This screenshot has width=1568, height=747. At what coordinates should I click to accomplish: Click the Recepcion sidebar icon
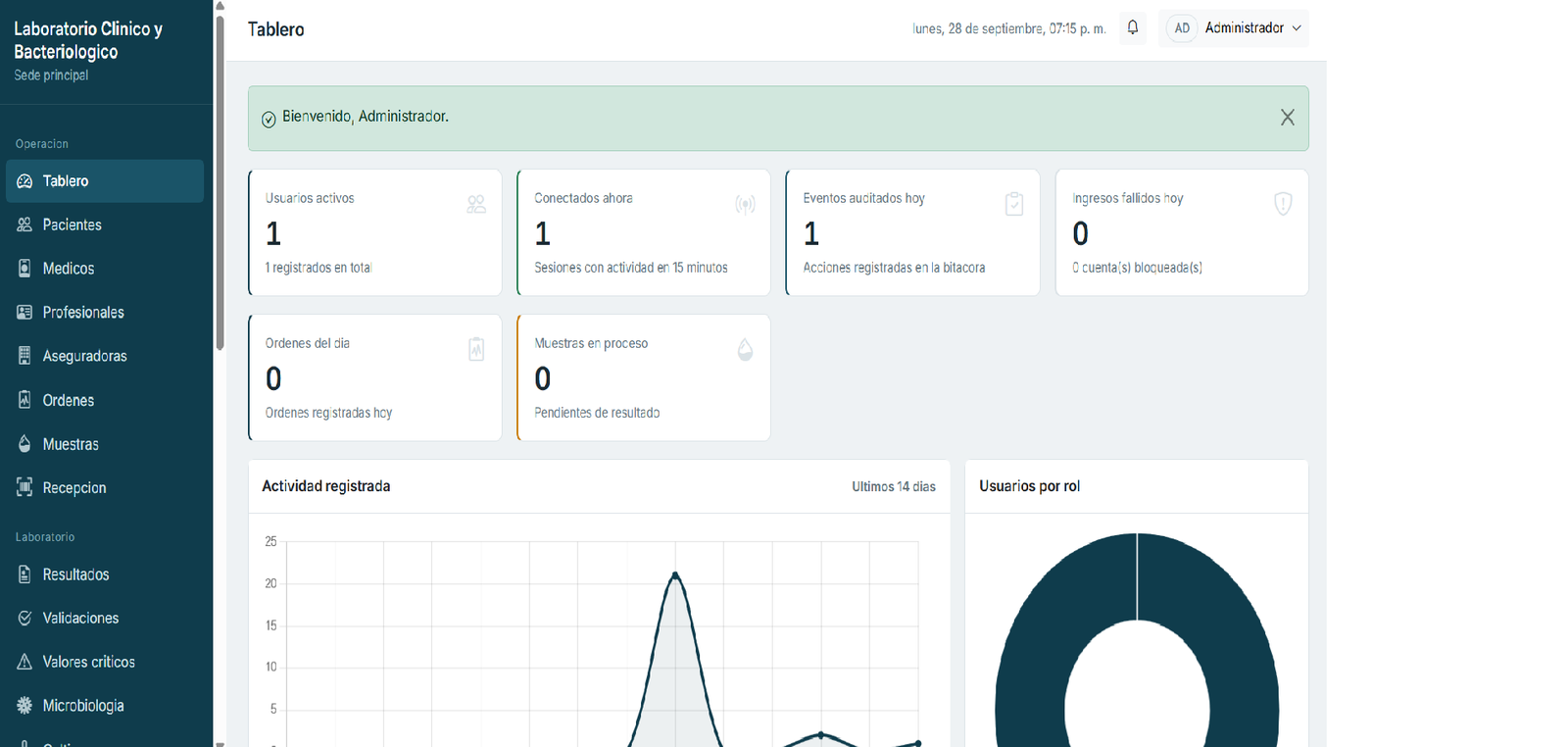pos(24,487)
